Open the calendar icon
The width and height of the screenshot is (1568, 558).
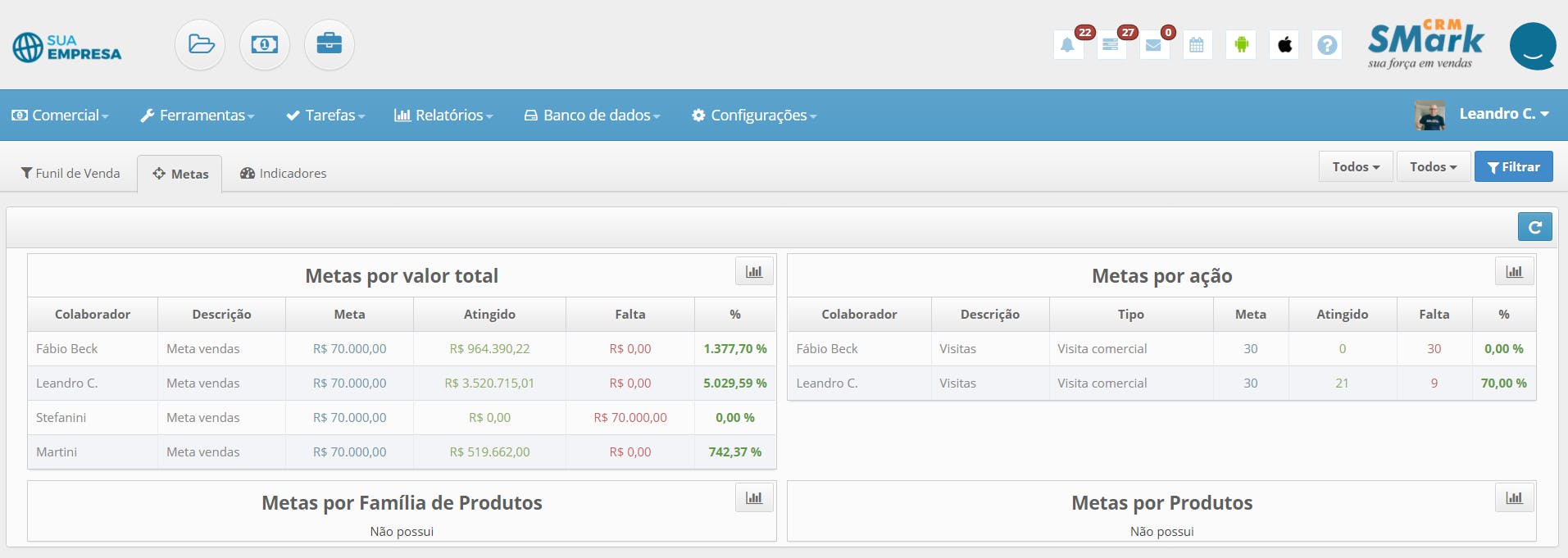[1197, 45]
